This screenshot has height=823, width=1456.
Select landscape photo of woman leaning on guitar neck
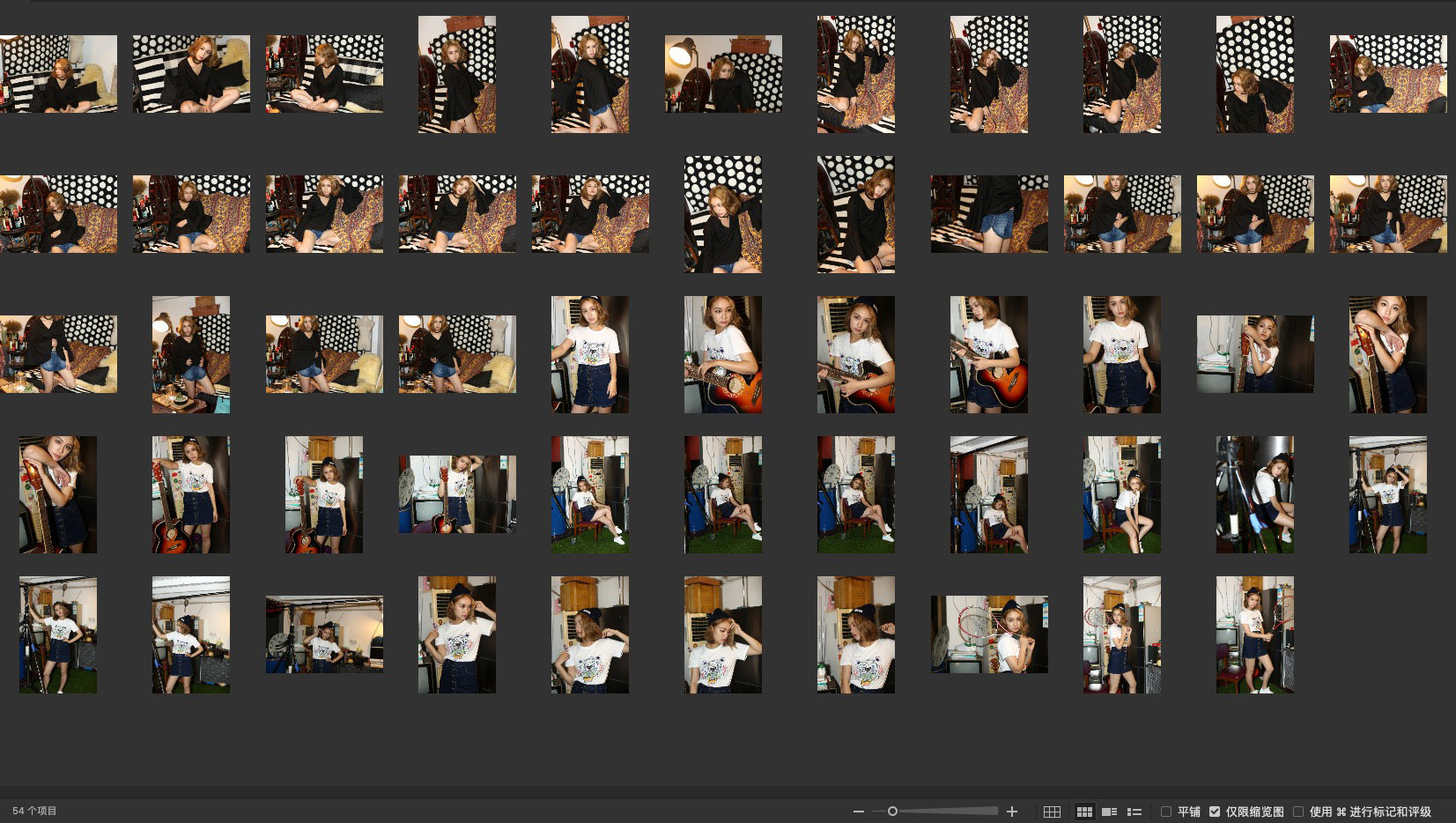click(x=1254, y=354)
